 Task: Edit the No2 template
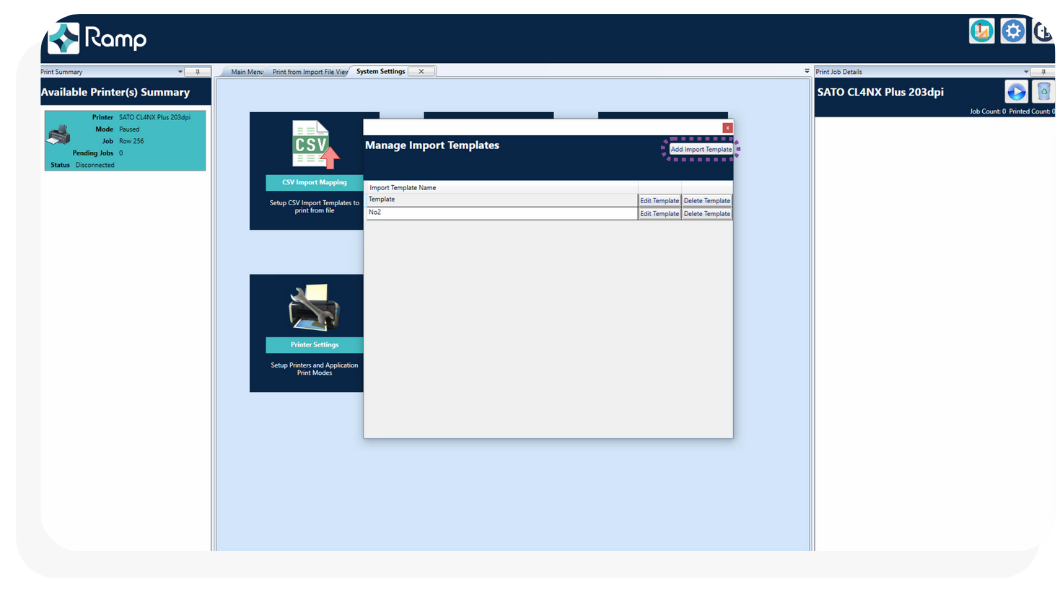pos(659,213)
